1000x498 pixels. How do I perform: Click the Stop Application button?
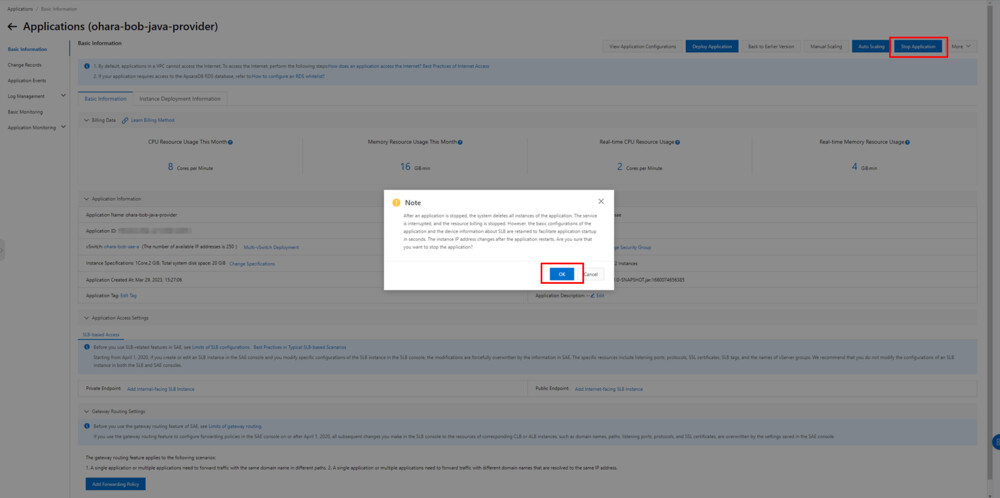click(x=918, y=47)
